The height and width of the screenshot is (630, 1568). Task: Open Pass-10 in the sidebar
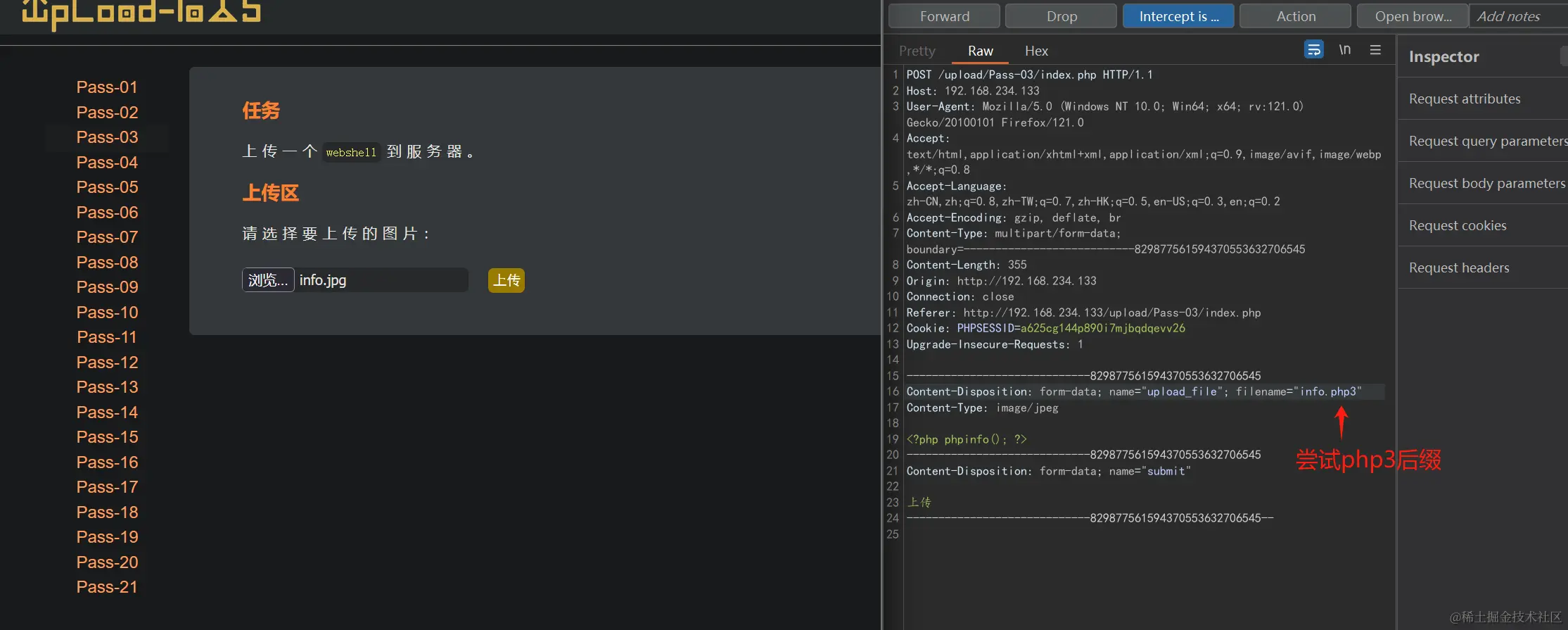click(x=107, y=313)
